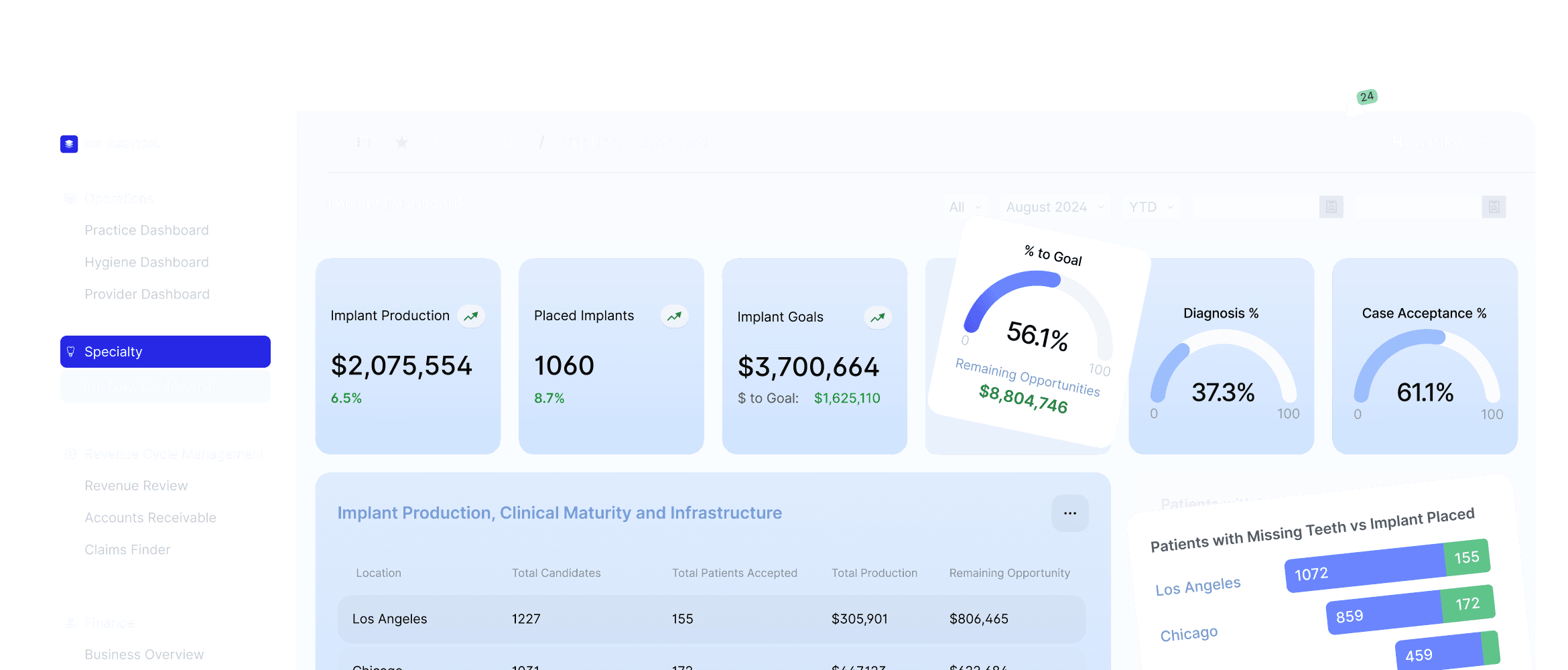
Task: Open the August 2024 month dropdown
Action: coord(1055,207)
